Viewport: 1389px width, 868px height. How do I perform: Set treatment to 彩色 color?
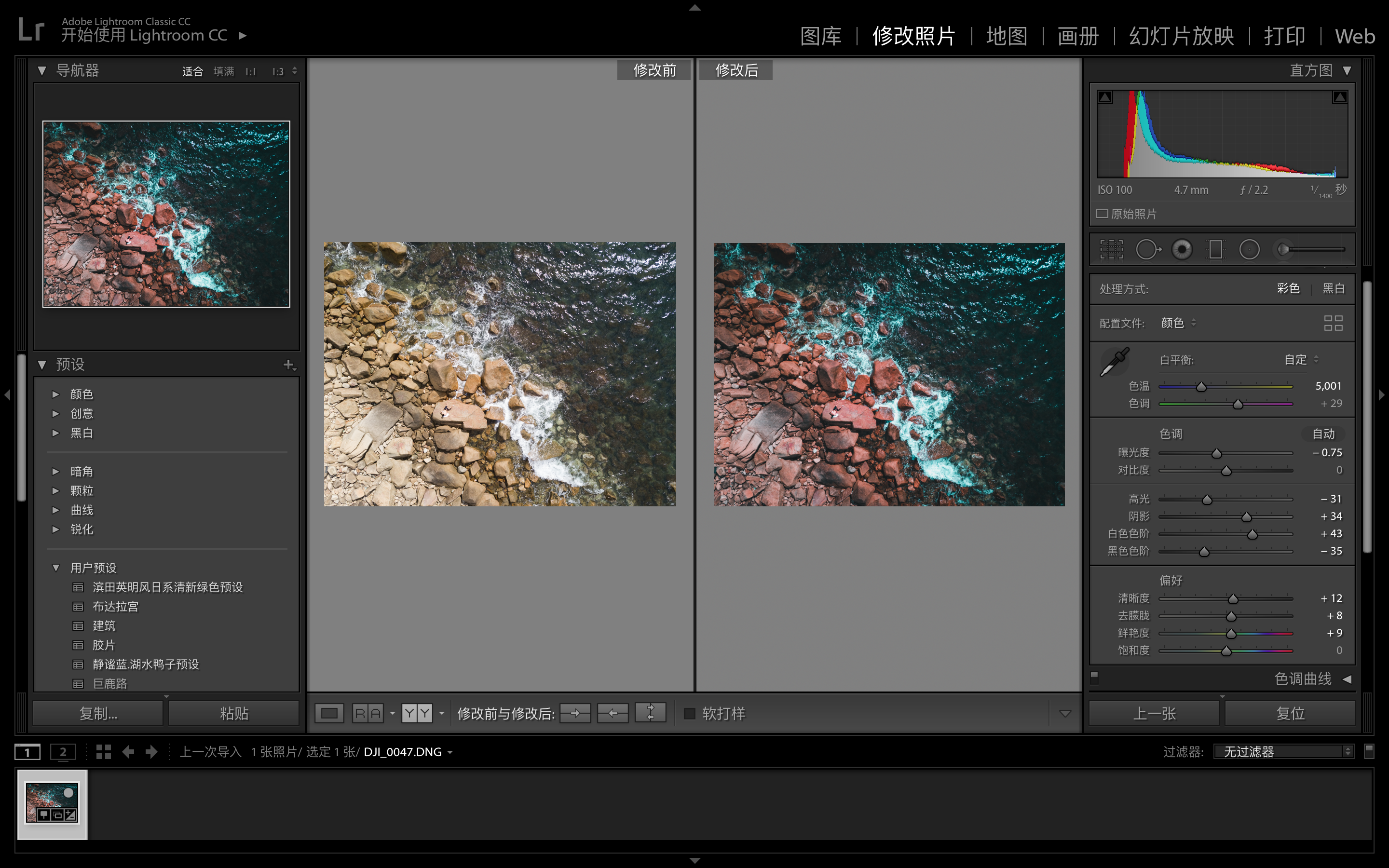(x=1288, y=288)
